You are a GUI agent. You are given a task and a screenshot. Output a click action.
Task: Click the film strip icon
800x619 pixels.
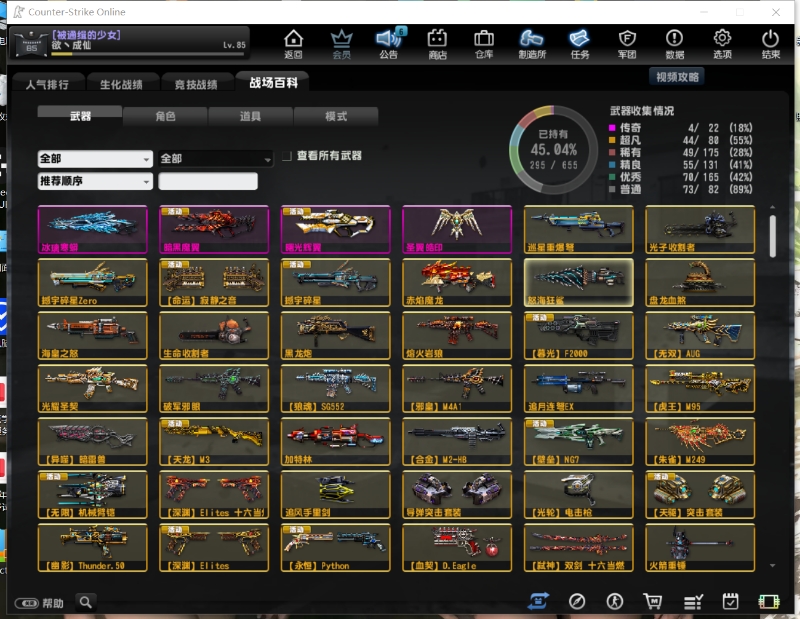pyautogui.click(x=768, y=602)
